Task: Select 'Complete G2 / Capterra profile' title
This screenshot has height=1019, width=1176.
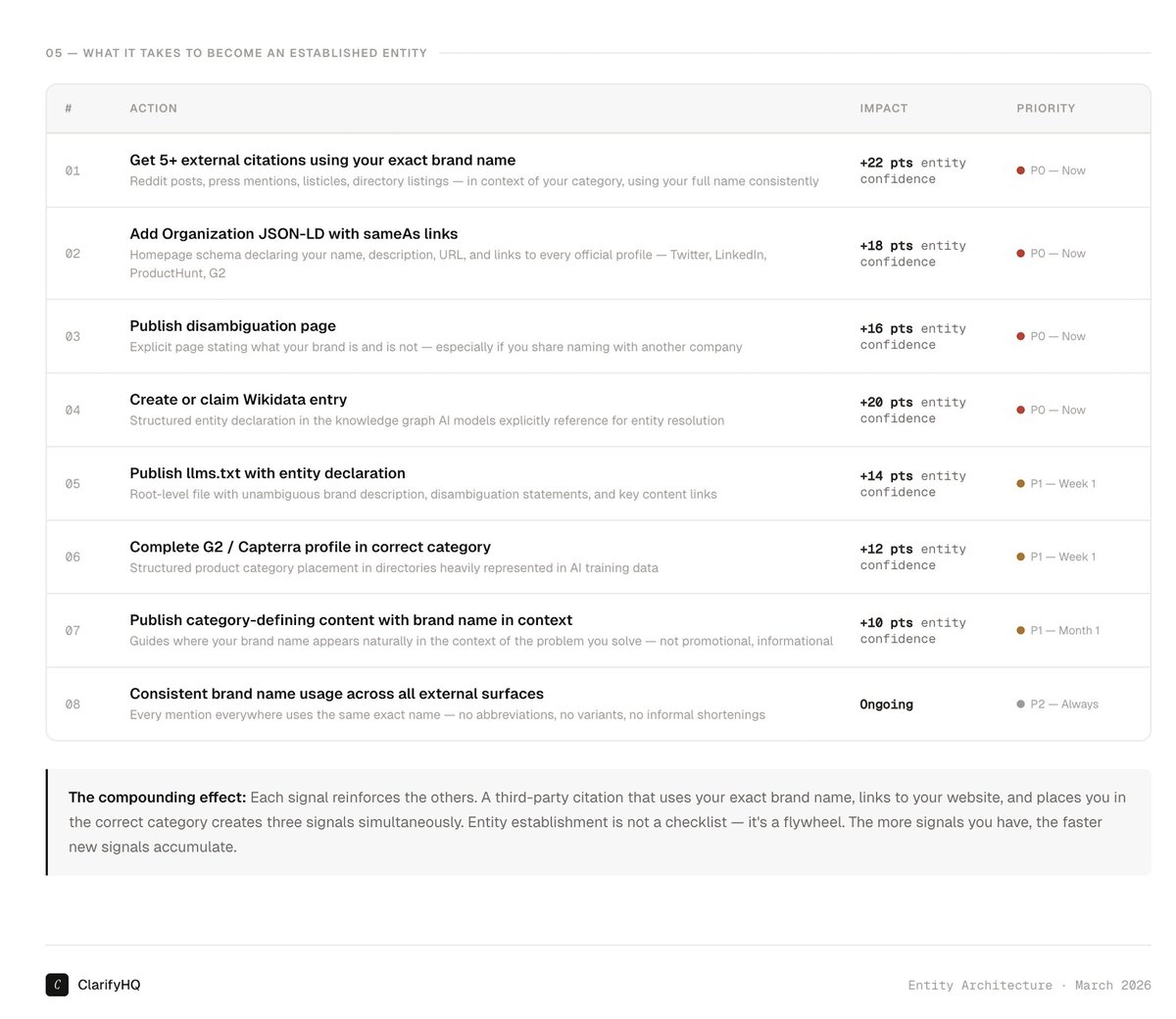Action: click(x=310, y=547)
